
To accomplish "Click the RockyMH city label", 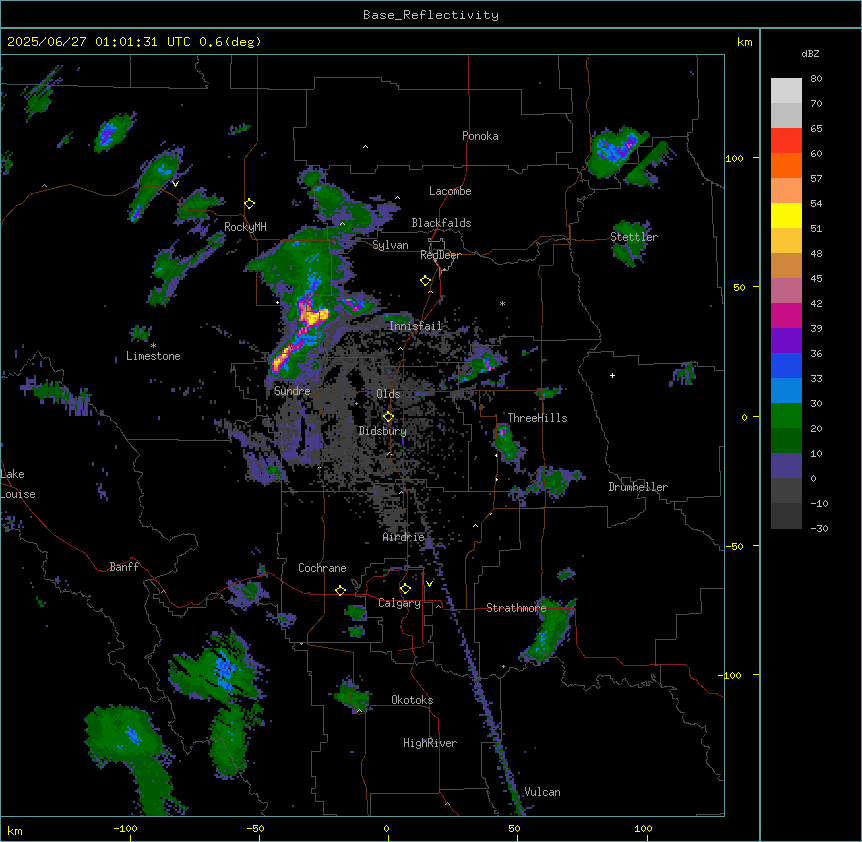I will click(x=245, y=227).
